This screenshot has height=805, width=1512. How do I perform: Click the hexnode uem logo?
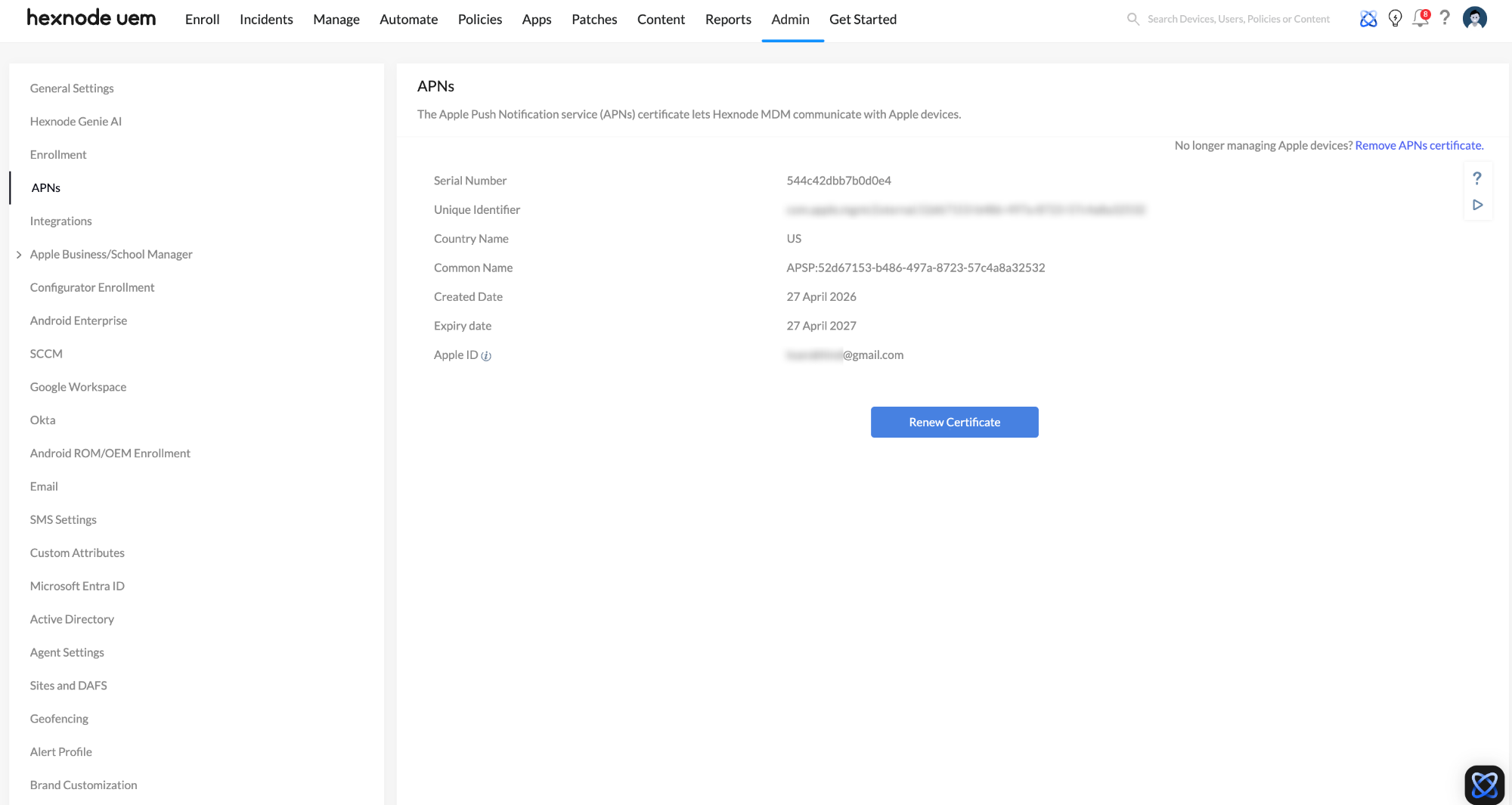[x=91, y=19]
